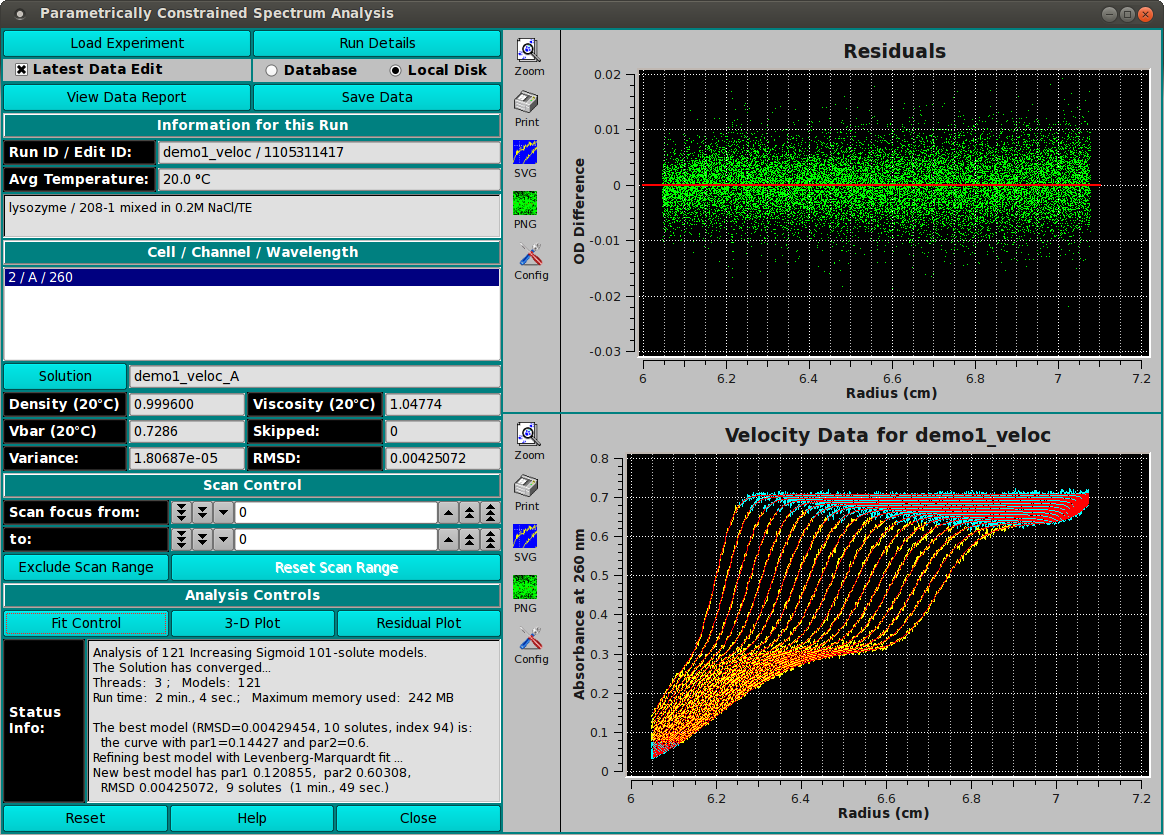Click the 'Velocity Data for demo1_veloc' plot title

point(888,435)
